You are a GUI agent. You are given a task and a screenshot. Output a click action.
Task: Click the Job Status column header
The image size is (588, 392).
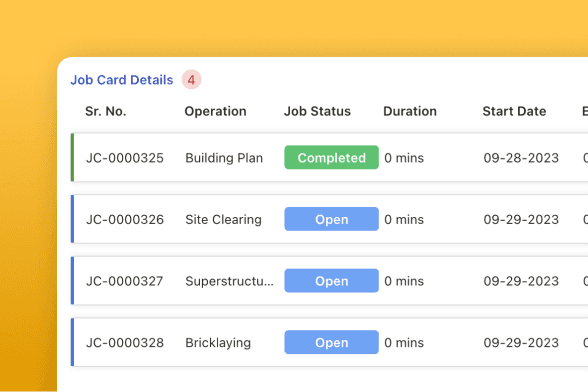click(x=317, y=111)
